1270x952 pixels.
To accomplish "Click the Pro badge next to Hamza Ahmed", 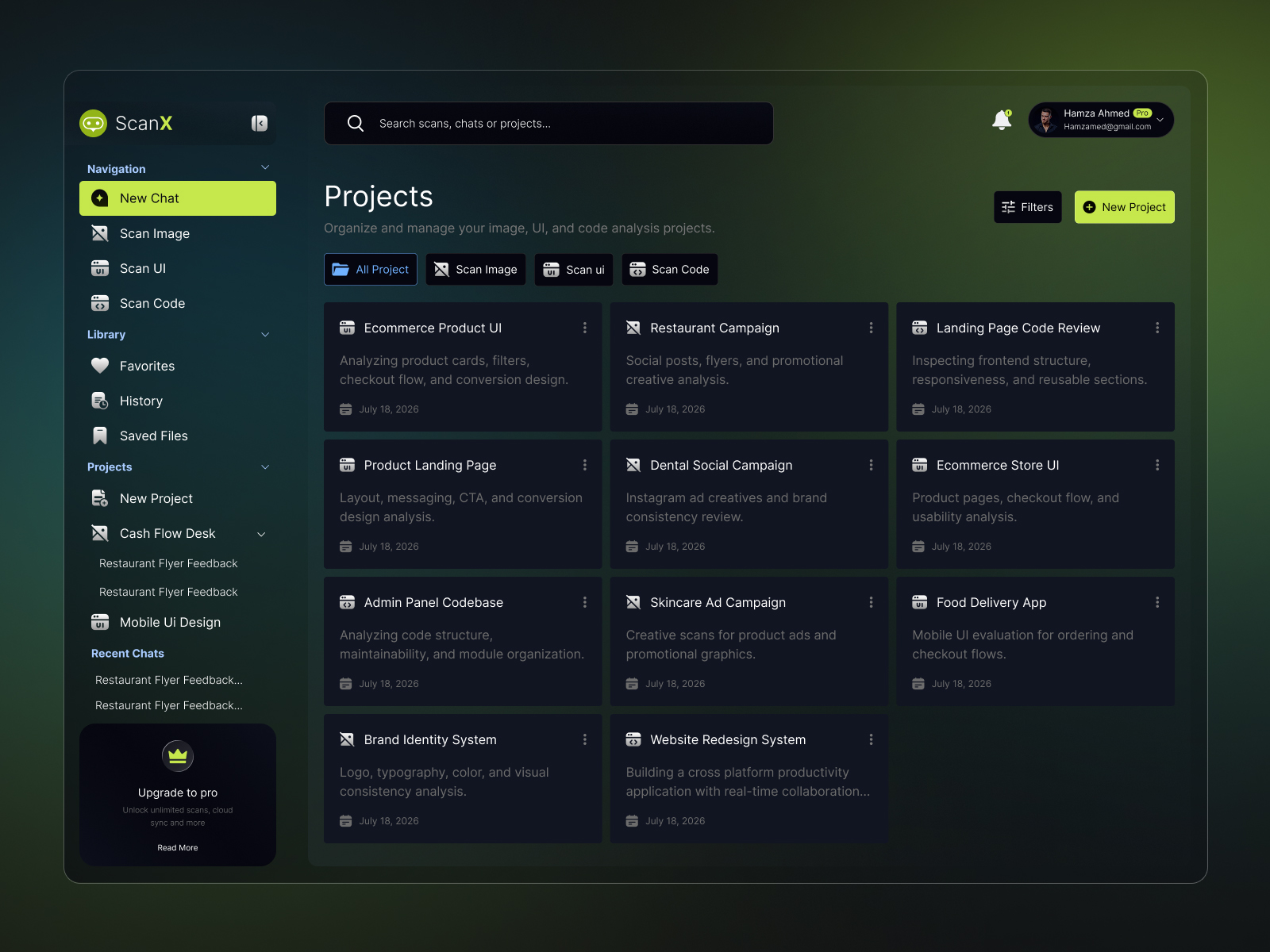I will [1142, 113].
